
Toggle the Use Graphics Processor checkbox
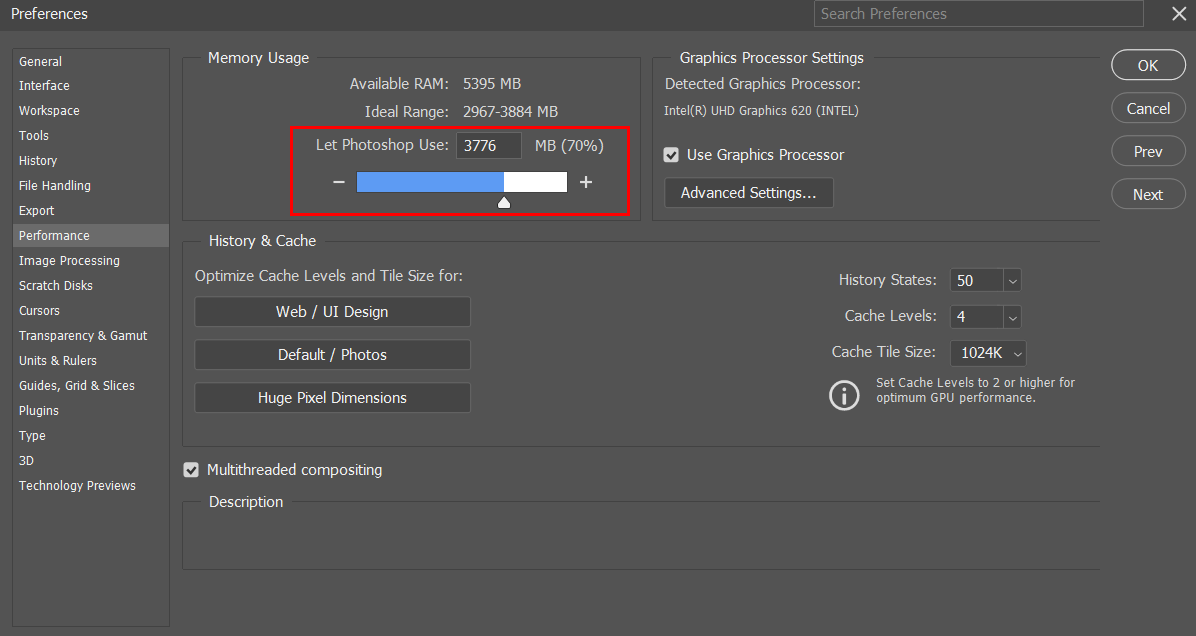pos(672,155)
